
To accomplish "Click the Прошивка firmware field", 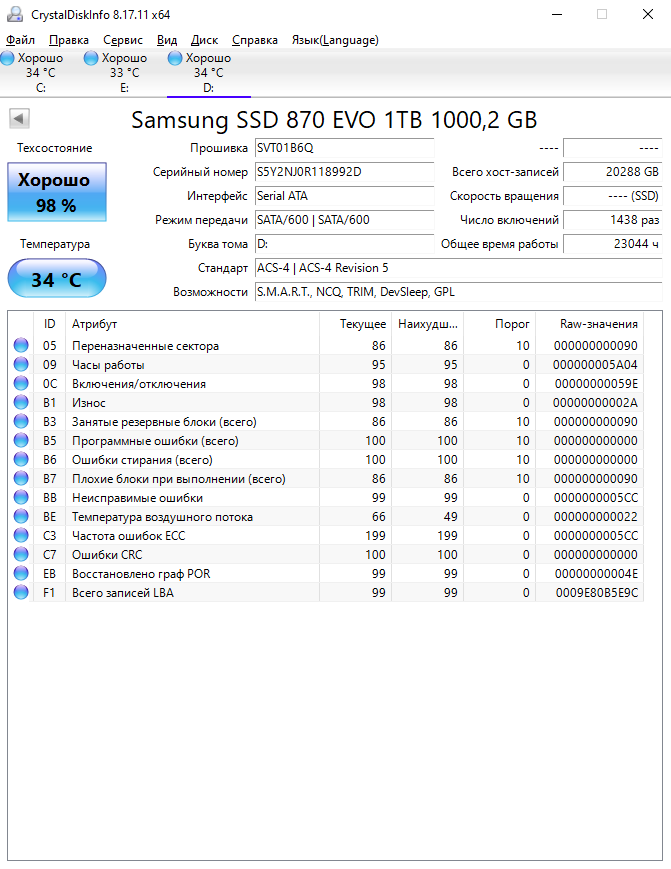I will [343, 148].
